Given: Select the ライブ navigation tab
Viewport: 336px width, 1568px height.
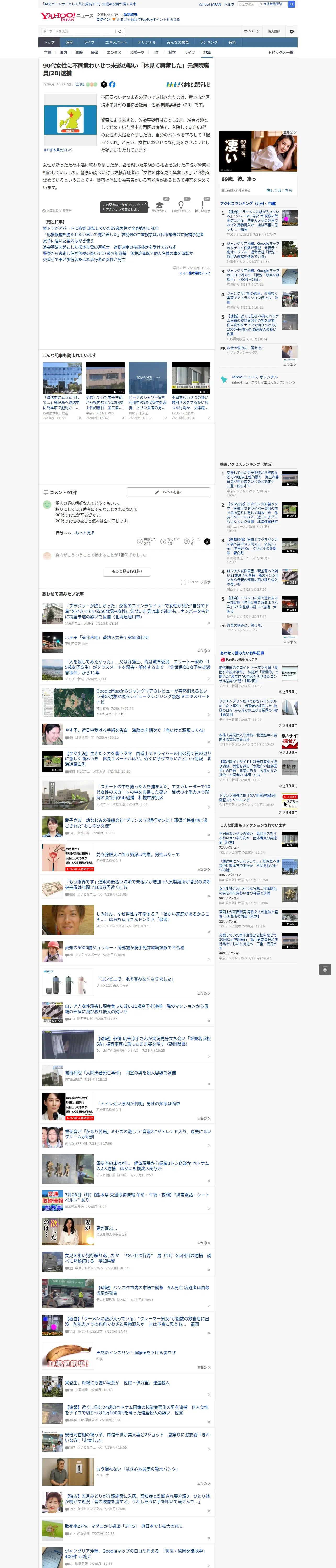Looking at the screenshot, I should (89, 43).
